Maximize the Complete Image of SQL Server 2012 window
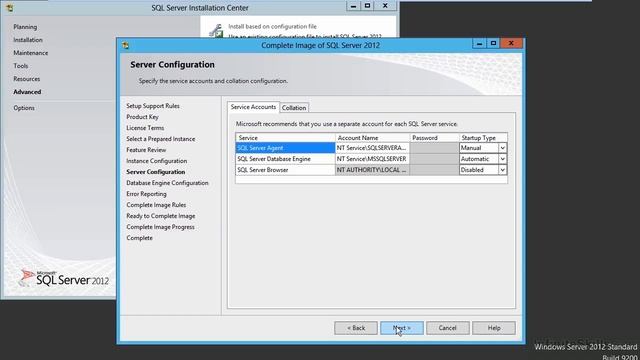640x360 pixels. (x=493, y=43)
